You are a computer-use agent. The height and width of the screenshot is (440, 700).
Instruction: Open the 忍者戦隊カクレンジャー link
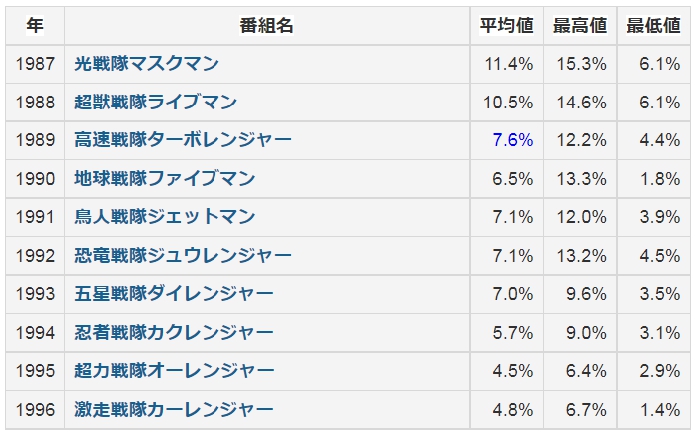174,332
